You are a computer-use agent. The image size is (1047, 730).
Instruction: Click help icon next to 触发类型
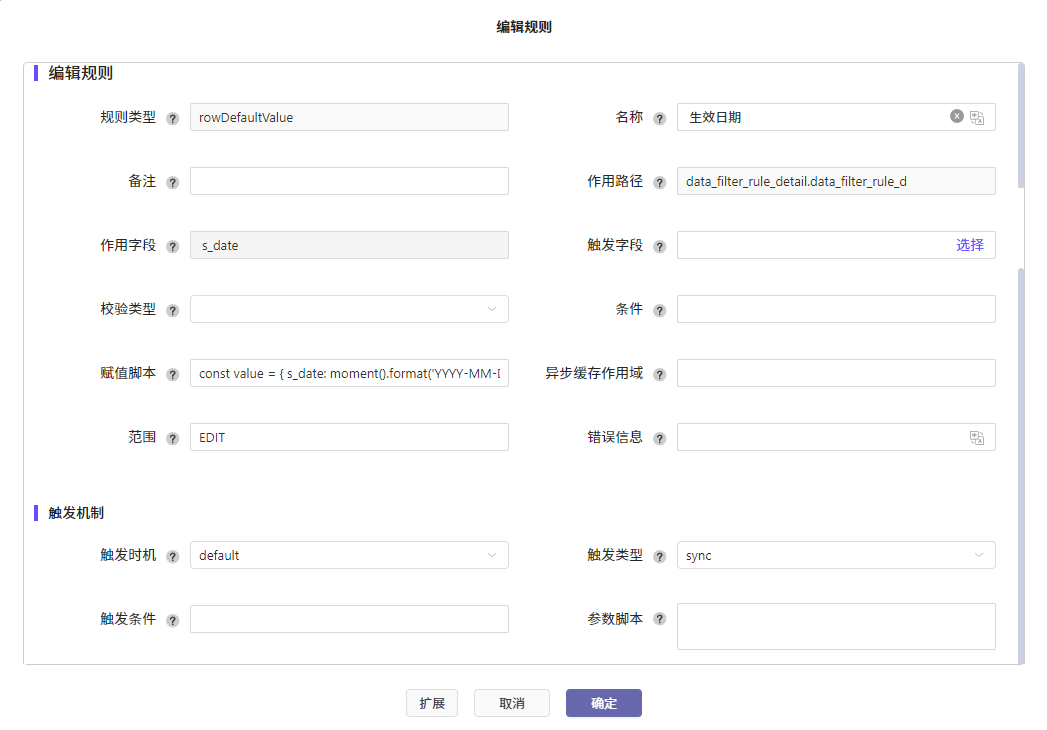click(x=659, y=556)
